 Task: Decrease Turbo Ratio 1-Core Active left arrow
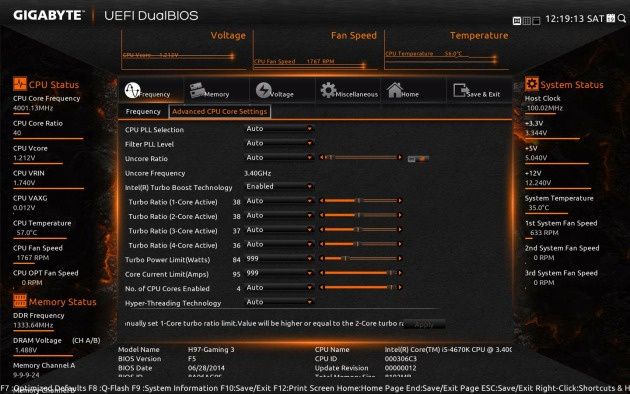click(x=322, y=200)
